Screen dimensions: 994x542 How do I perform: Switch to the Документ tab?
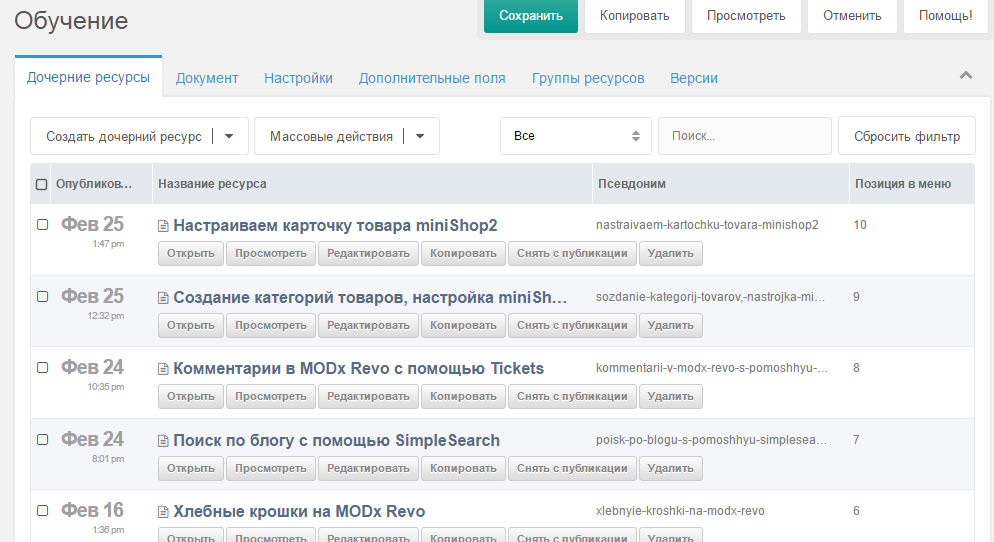pos(207,78)
